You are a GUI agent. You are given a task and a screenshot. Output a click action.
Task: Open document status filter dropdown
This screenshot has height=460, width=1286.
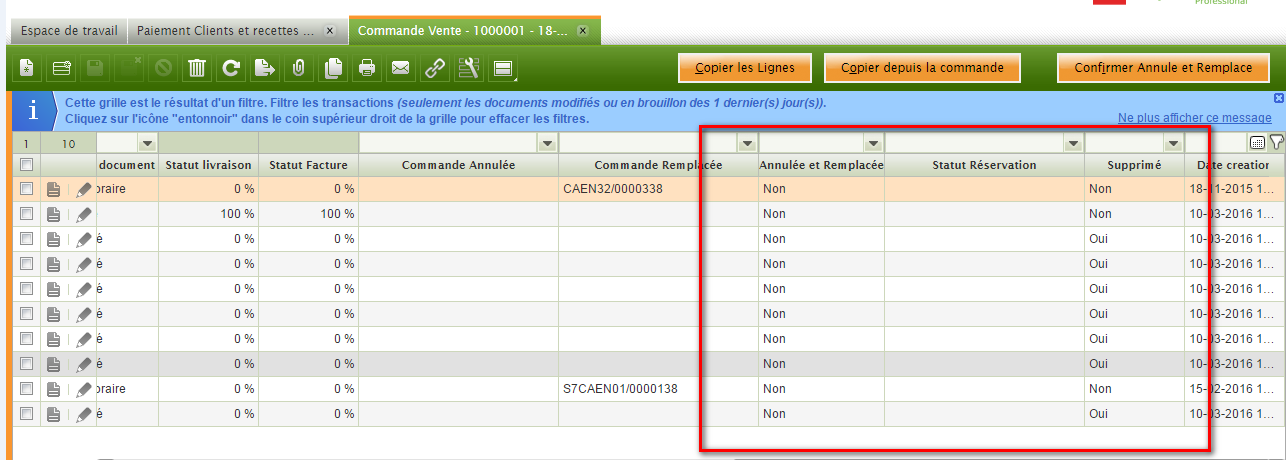[x=146, y=144]
